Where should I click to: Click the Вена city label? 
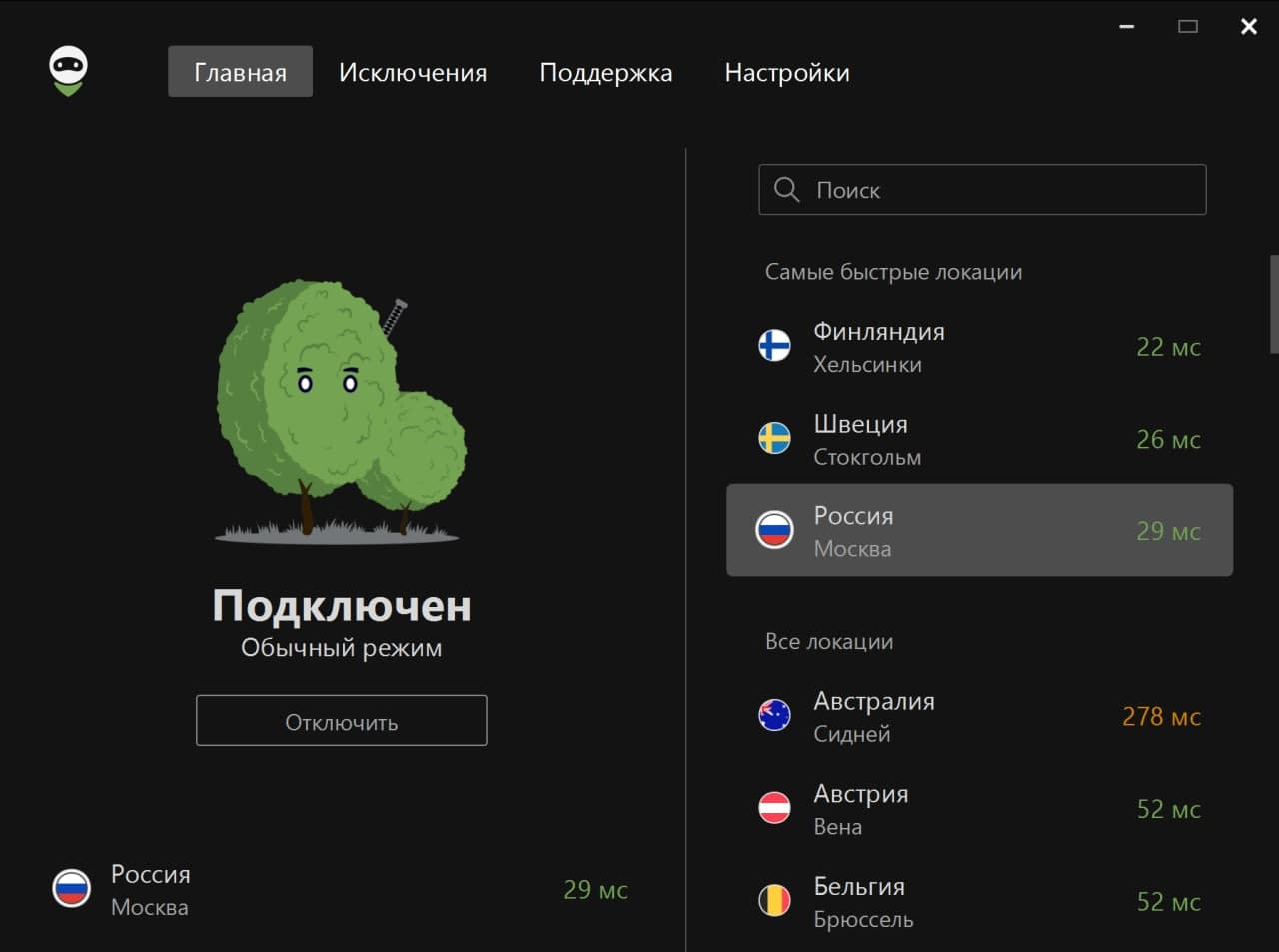tap(837, 827)
